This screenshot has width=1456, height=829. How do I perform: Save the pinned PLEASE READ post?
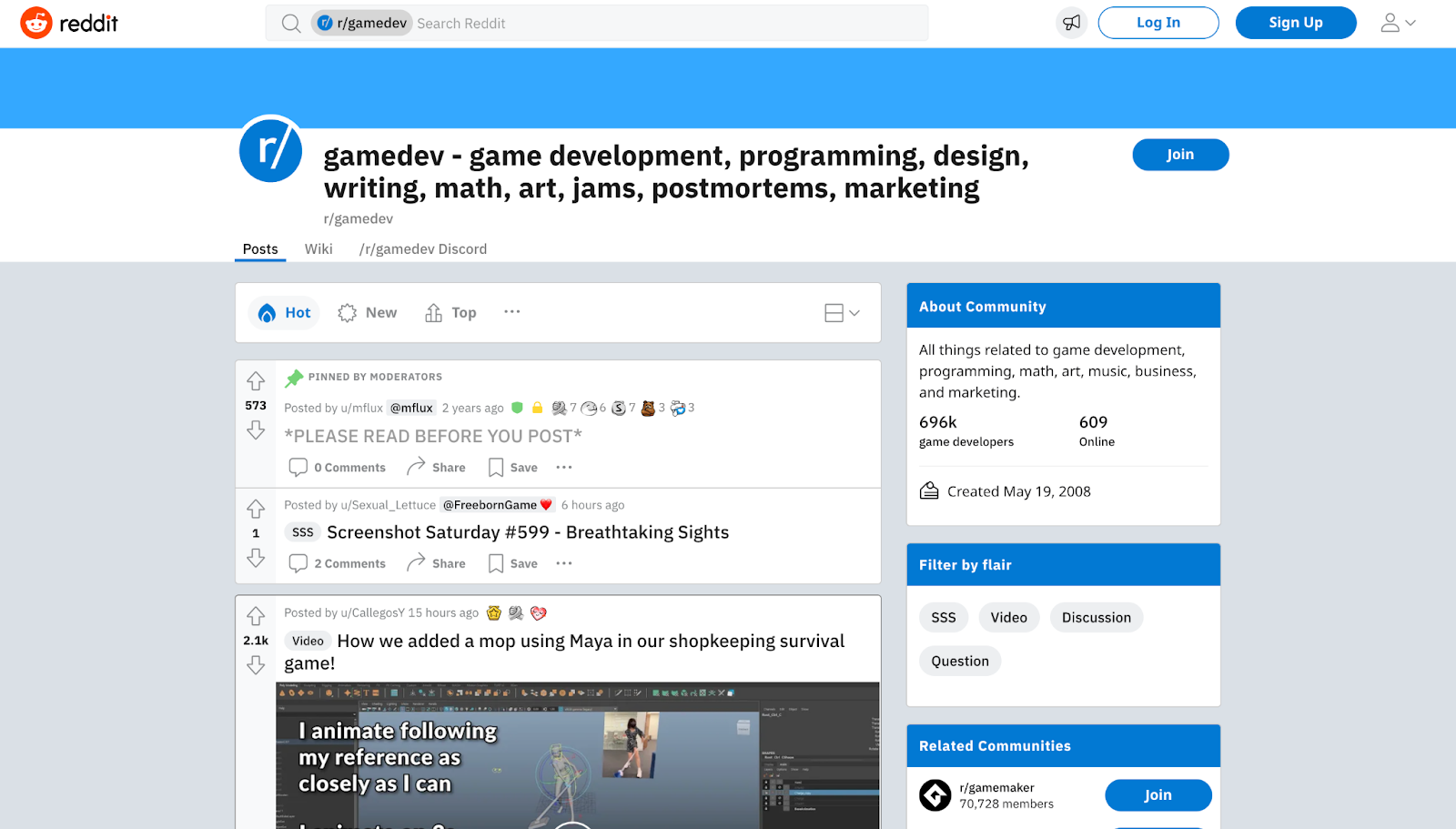click(512, 468)
